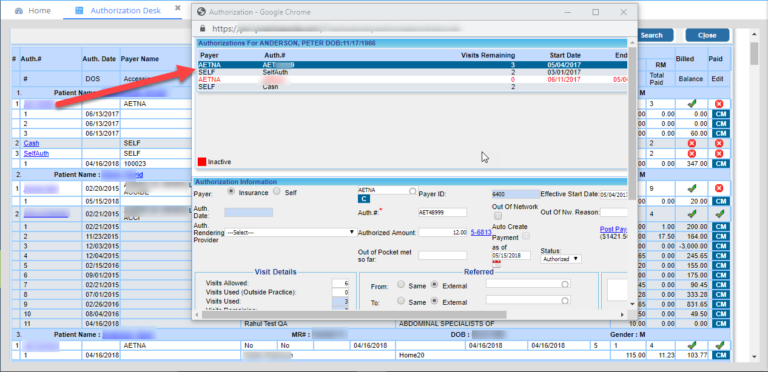
Task: Click the 5-6813 link
Action: pos(481,232)
